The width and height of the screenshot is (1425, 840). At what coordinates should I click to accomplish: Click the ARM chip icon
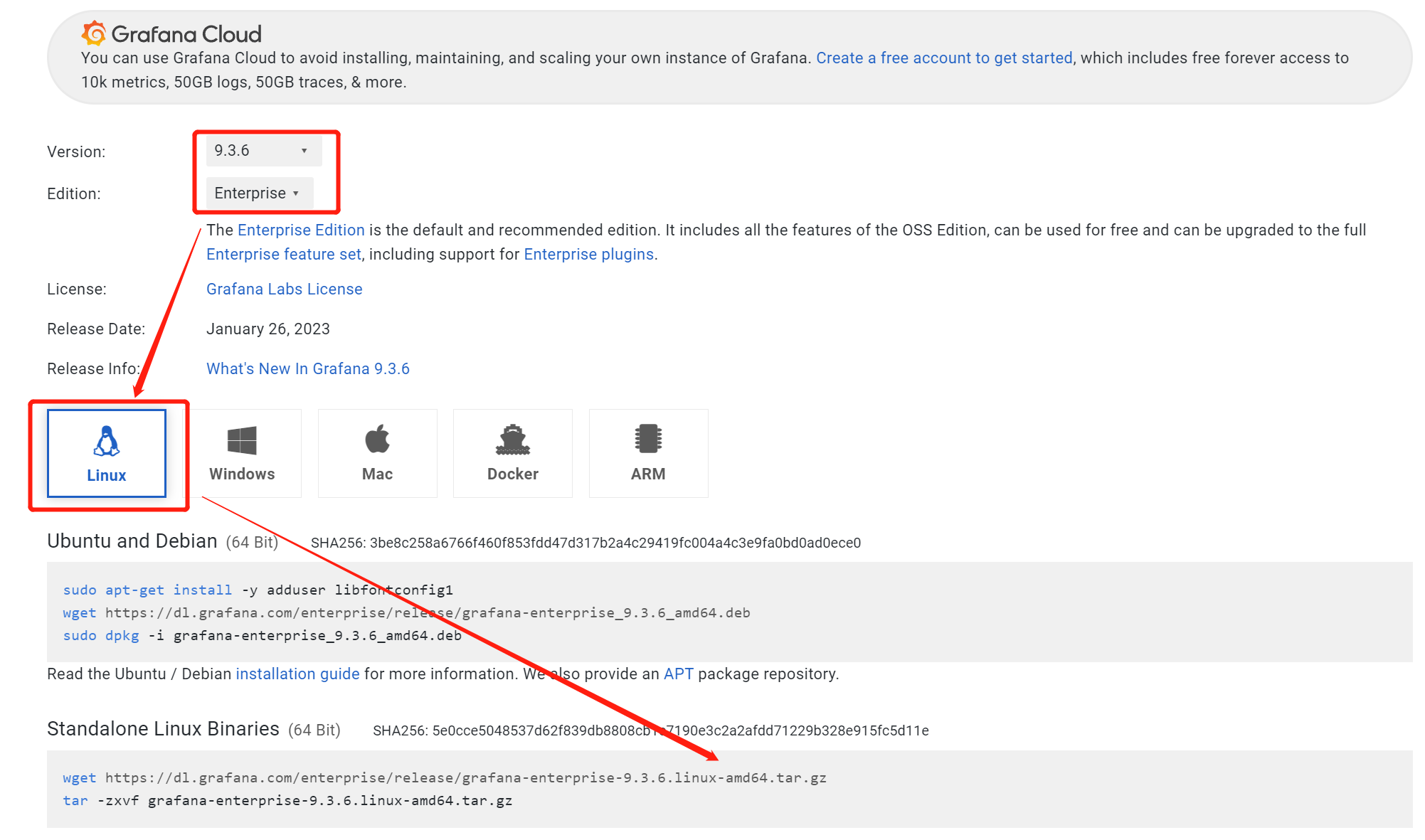648,439
